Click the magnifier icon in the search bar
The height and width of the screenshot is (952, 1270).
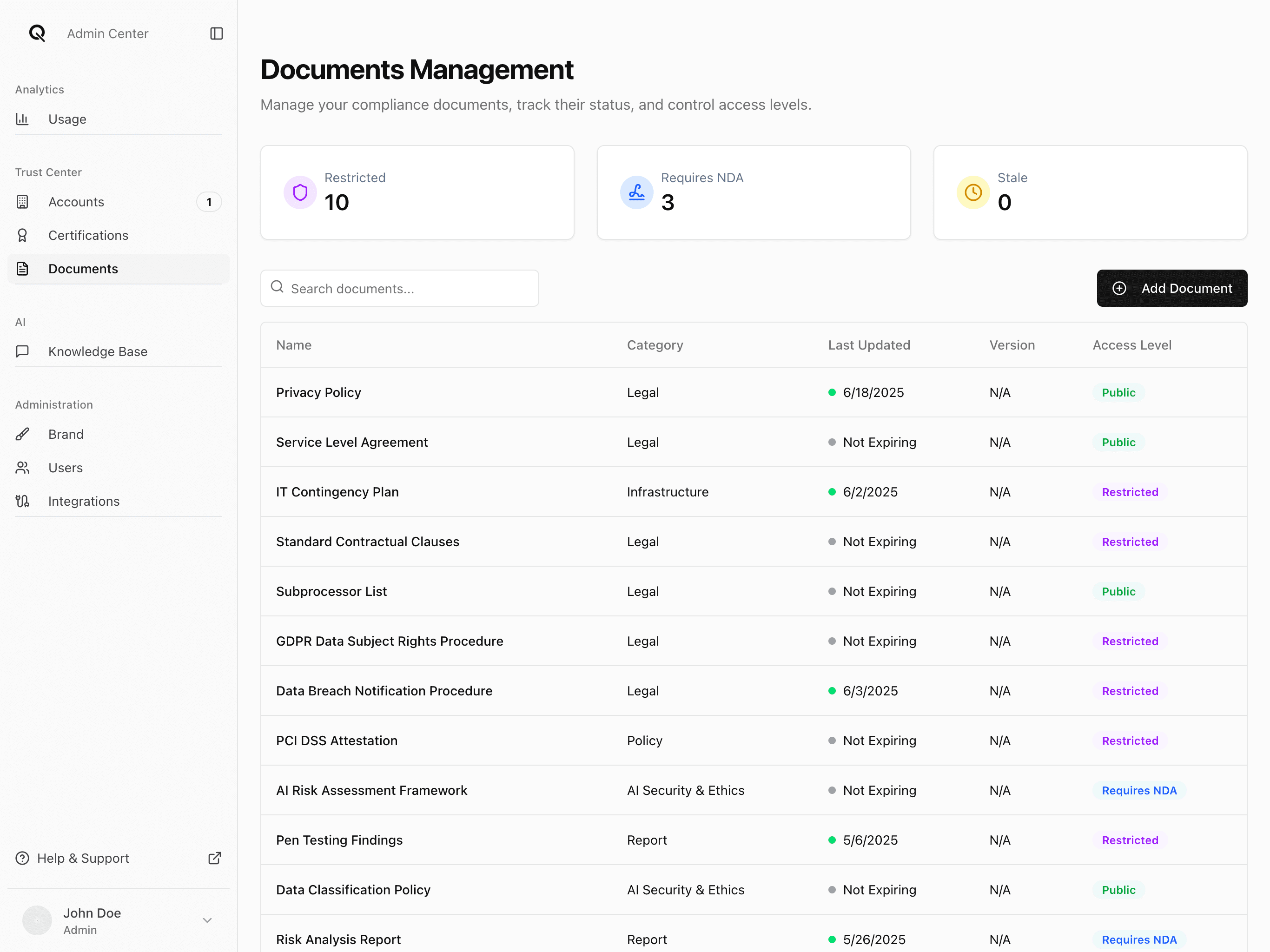tap(278, 288)
